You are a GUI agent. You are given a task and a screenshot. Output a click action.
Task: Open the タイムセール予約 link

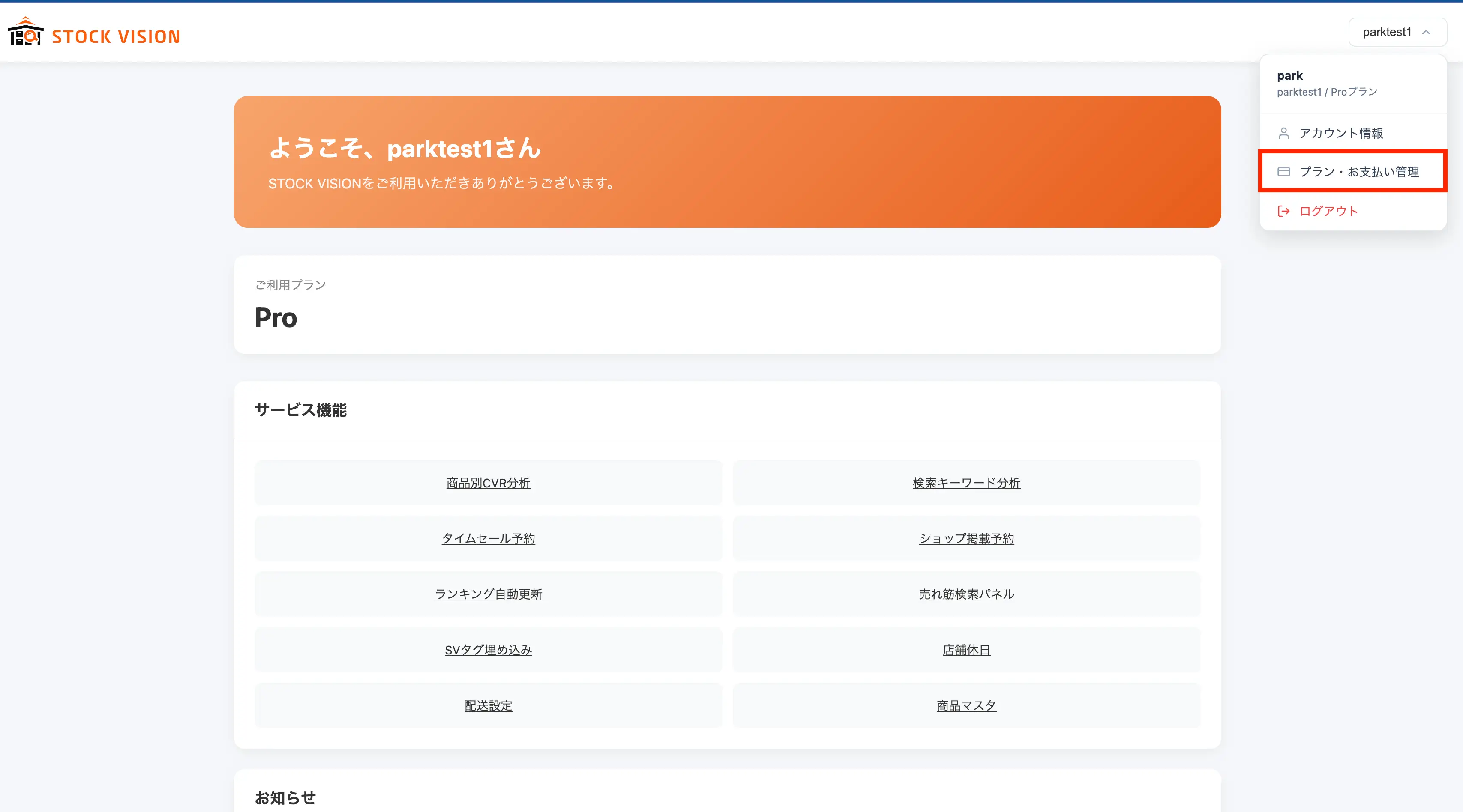(x=489, y=538)
